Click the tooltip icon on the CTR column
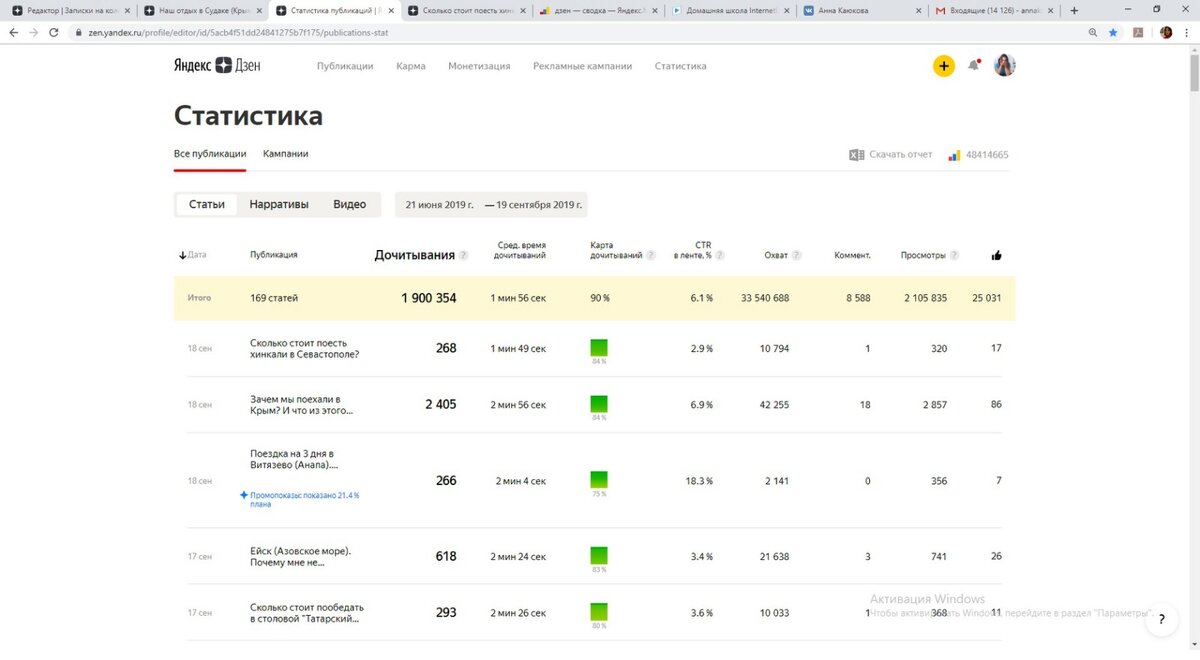Image resolution: width=1200 pixels, height=660 pixels. pyautogui.click(x=719, y=254)
